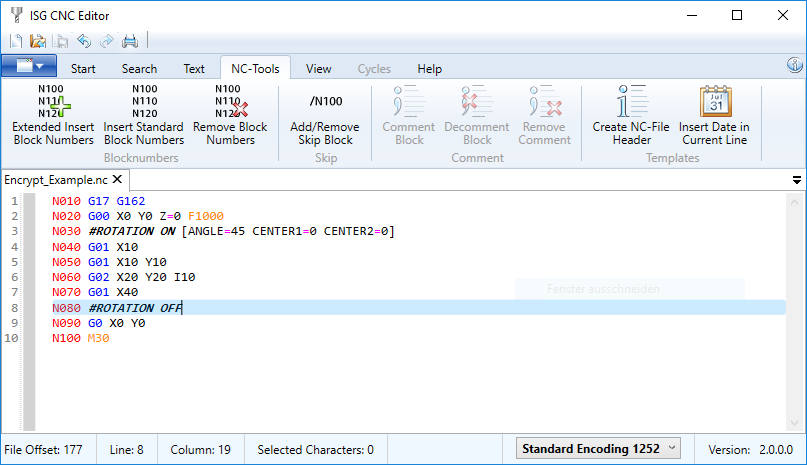
Task: Switch to the Start ribbon tab
Action: tap(83, 68)
